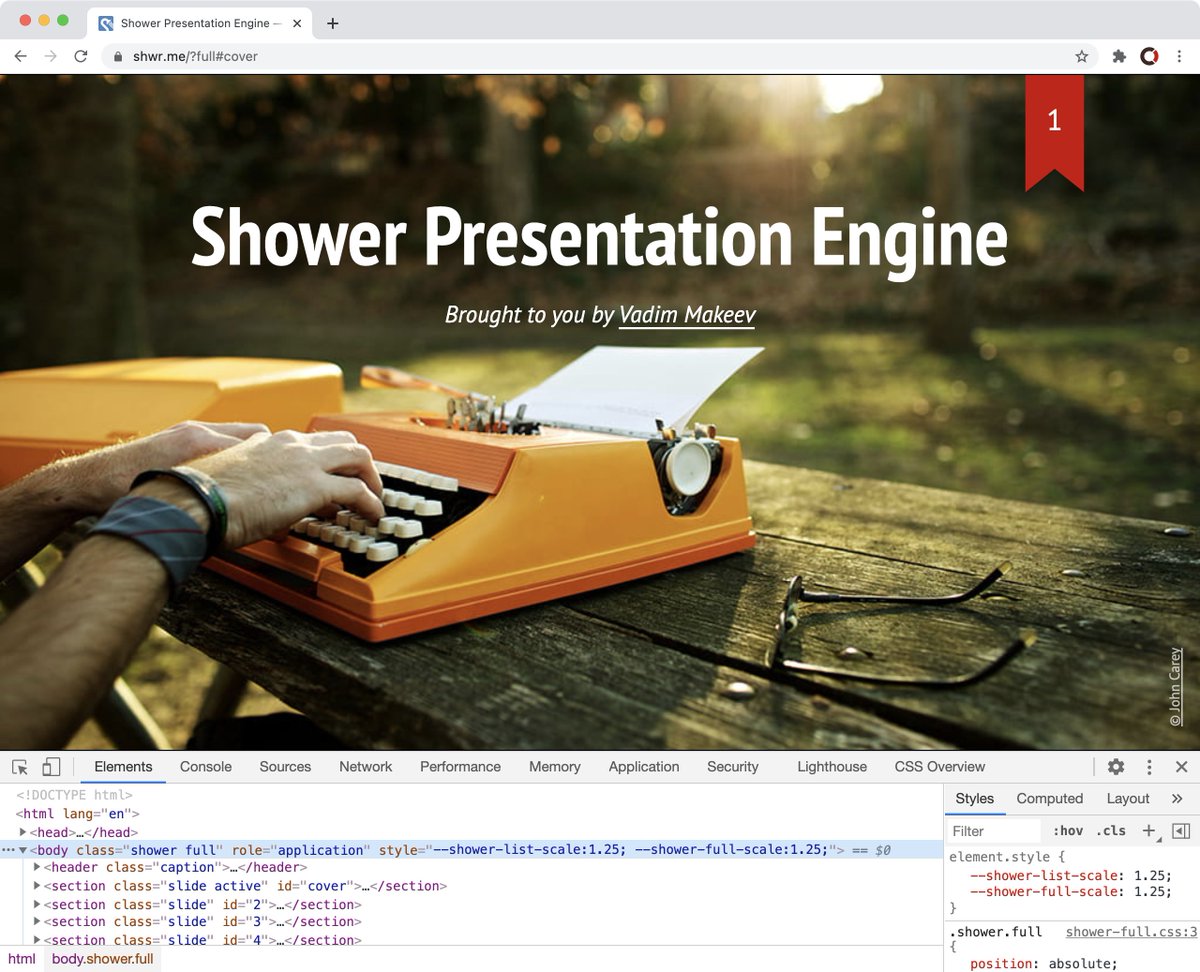Select the Styles sidebar tab
The height and width of the screenshot is (972, 1200).
pos(975,798)
